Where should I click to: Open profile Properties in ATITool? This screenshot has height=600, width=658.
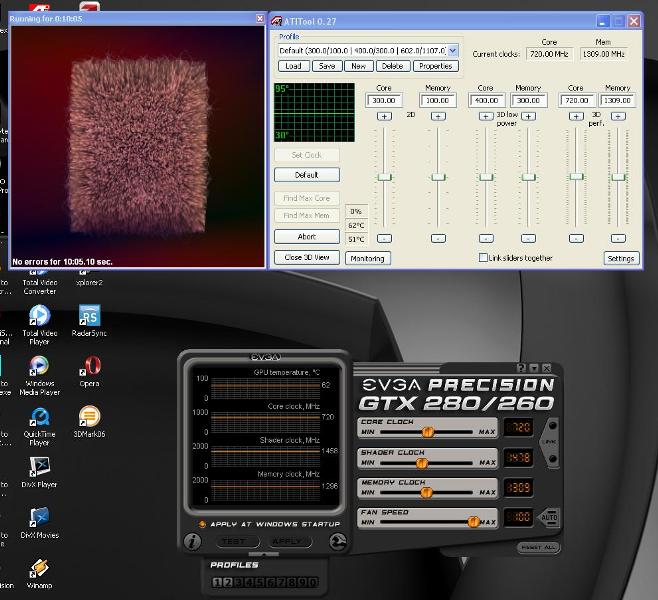[x=436, y=66]
